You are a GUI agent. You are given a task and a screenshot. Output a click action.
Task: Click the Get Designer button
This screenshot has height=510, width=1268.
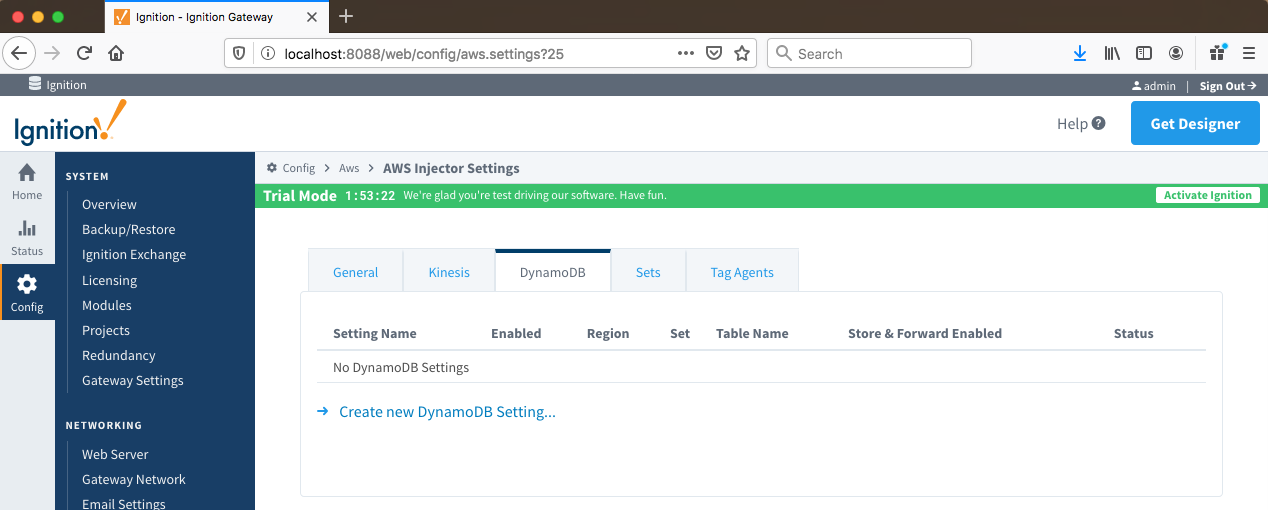click(x=1195, y=124)
